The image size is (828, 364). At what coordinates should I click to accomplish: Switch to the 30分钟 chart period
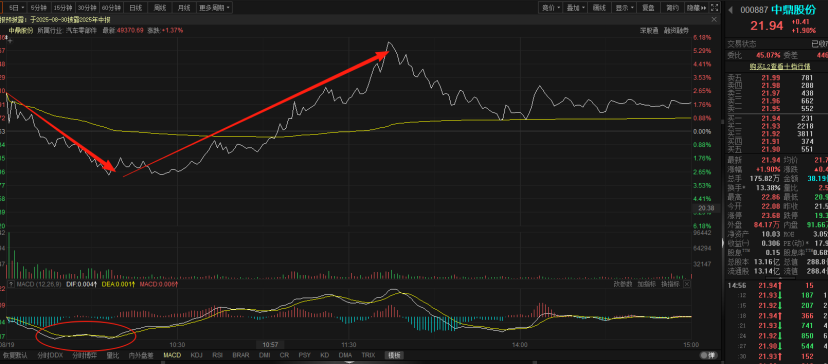pyautogui.click(x=87, y=7)
